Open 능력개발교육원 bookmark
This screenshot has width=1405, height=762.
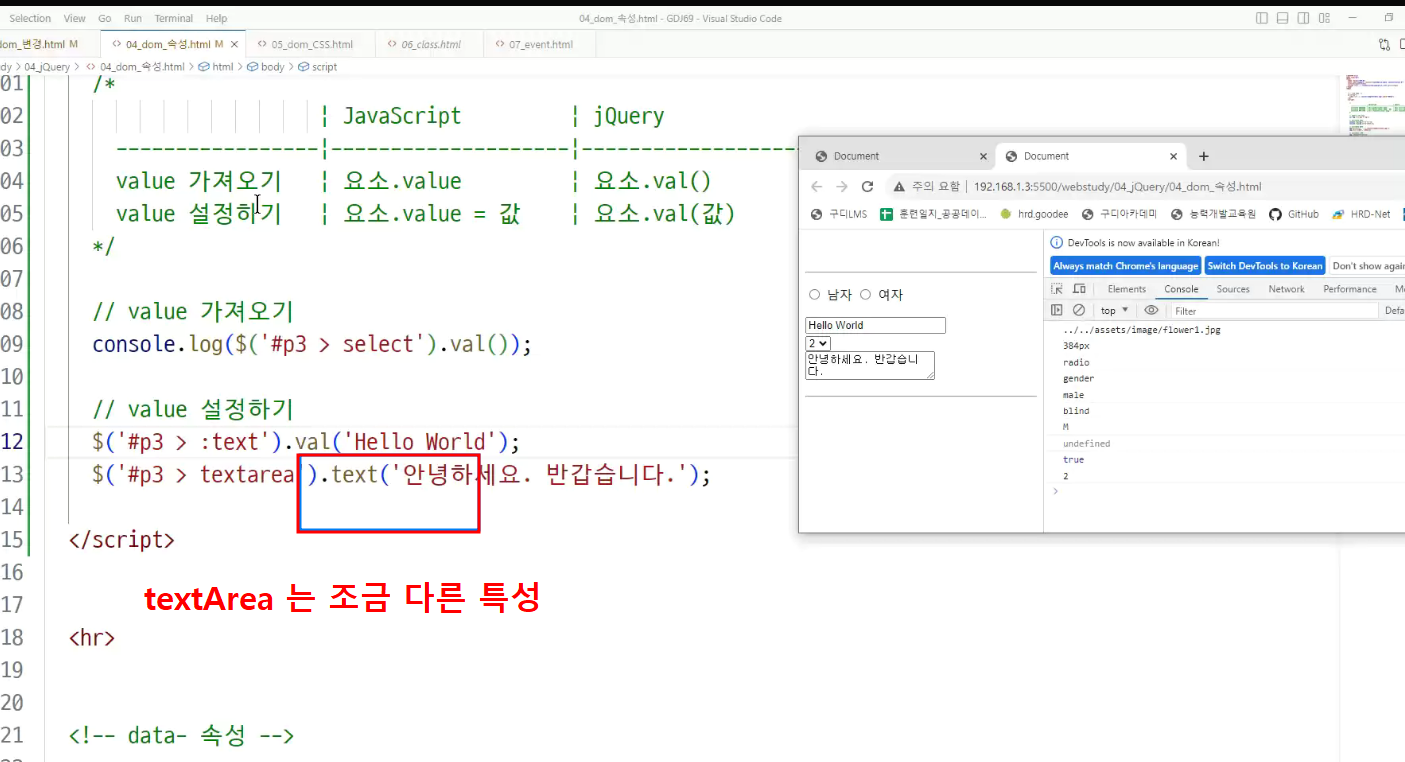1212,214
